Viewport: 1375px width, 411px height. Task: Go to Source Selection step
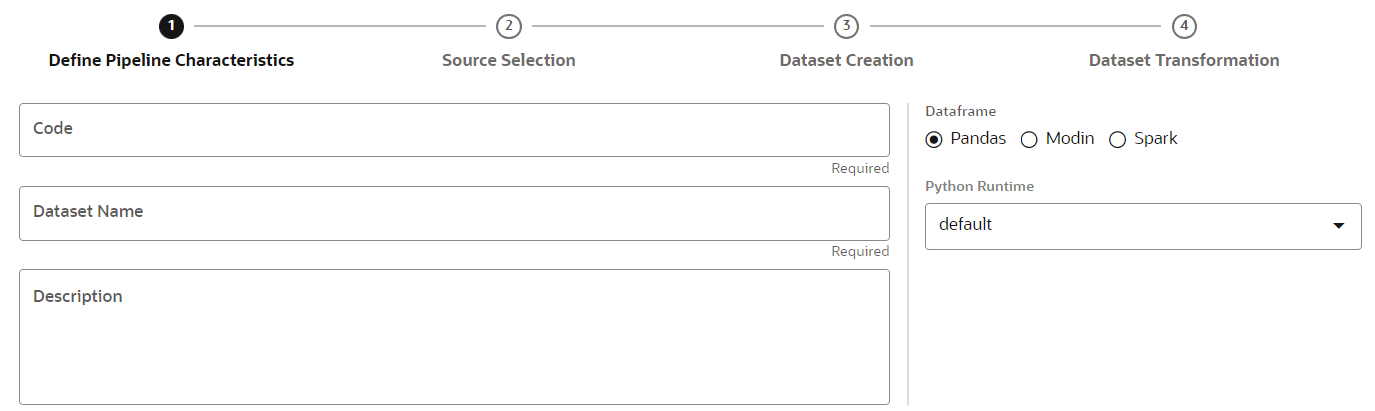(x=508, y=60)
